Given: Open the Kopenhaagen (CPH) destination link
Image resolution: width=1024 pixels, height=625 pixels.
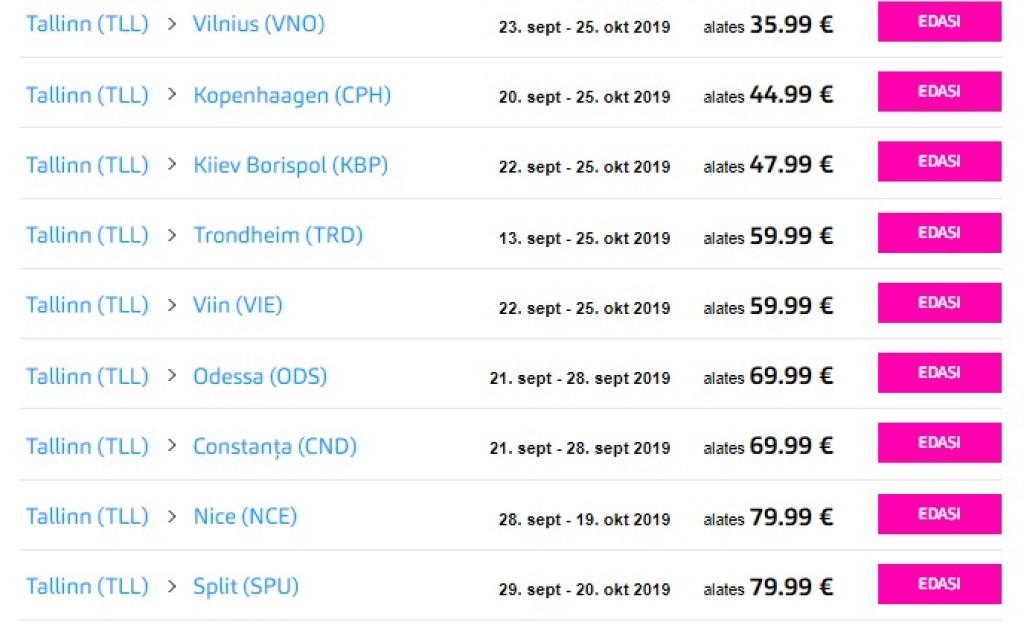Looking at the screenshot, I should pos(292,95).
